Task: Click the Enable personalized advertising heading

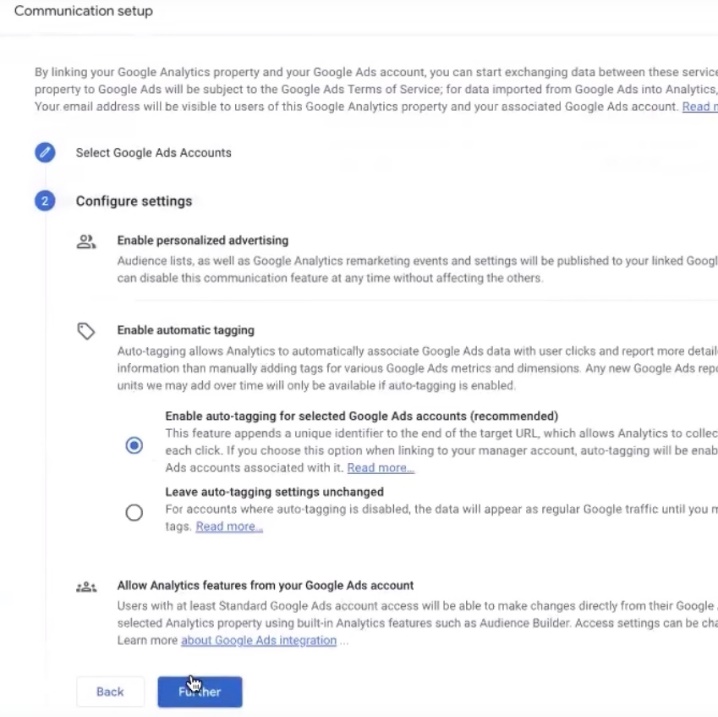Action: click(202, 240)
